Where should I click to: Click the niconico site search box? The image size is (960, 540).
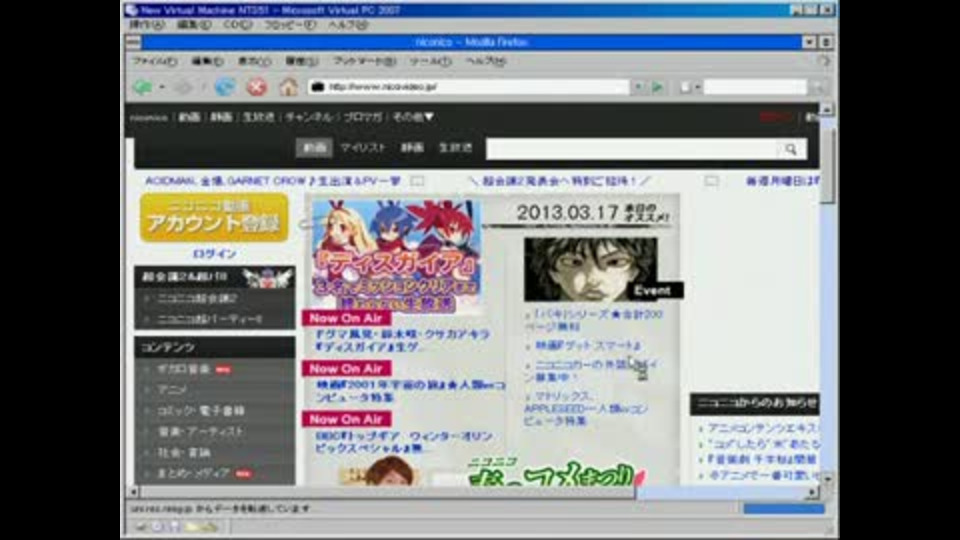point(632,149)
